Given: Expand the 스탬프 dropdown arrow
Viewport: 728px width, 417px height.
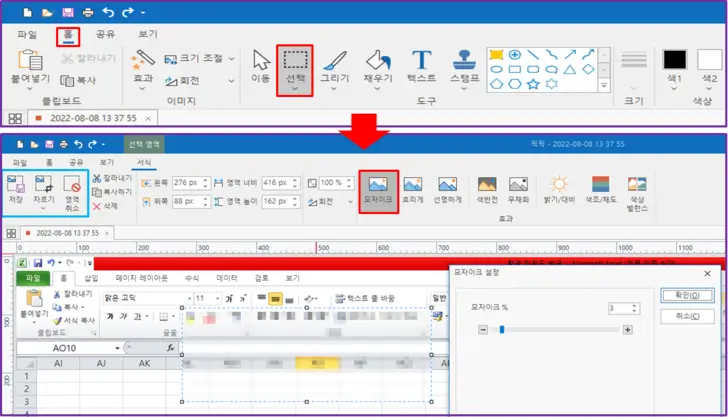Looking at the screenshot, I should 464,89.
